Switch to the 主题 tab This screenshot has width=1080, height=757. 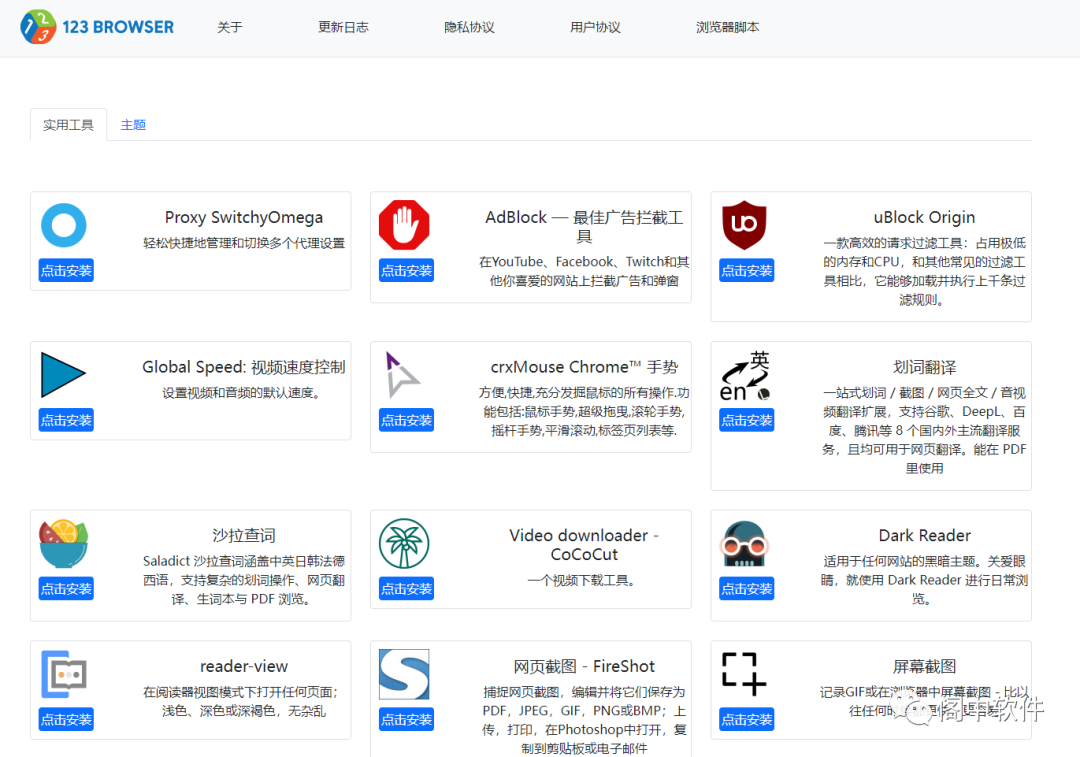[x=133, y=125]
